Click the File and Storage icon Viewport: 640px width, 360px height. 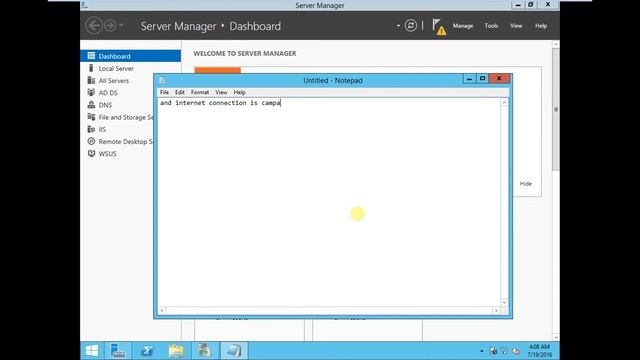(91, 117)
